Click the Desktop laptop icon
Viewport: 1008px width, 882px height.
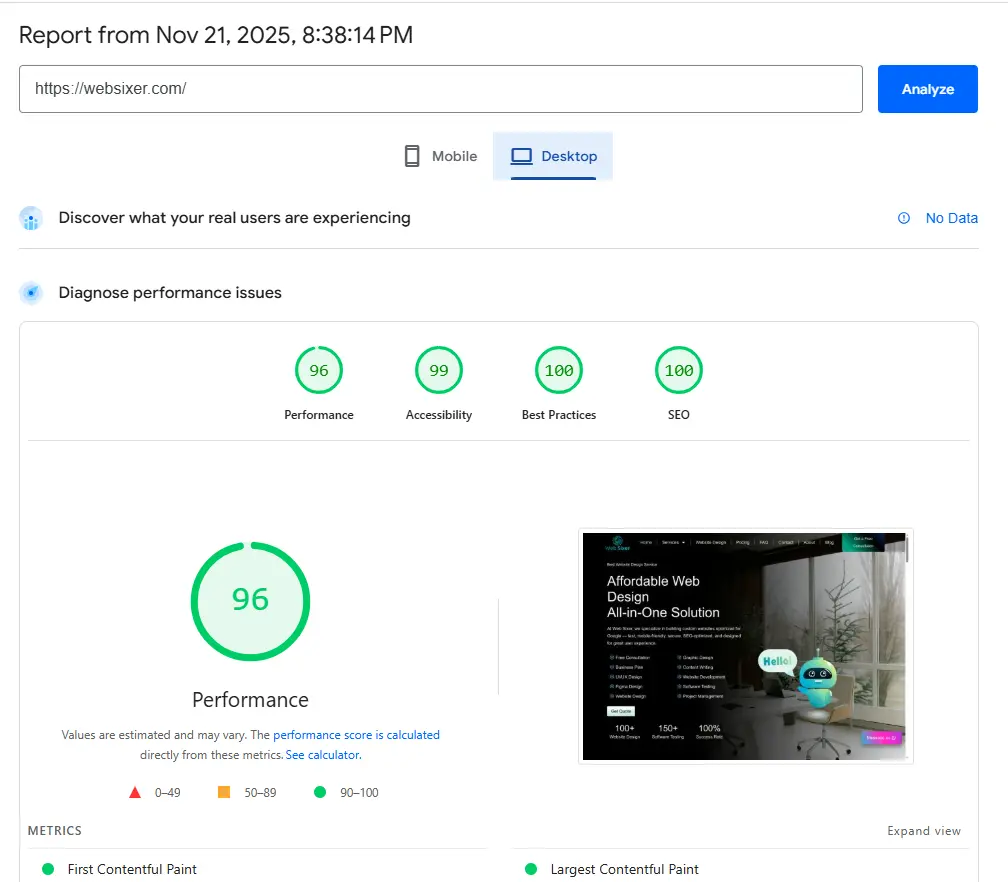pyautogui.click(x=521, y=156)
